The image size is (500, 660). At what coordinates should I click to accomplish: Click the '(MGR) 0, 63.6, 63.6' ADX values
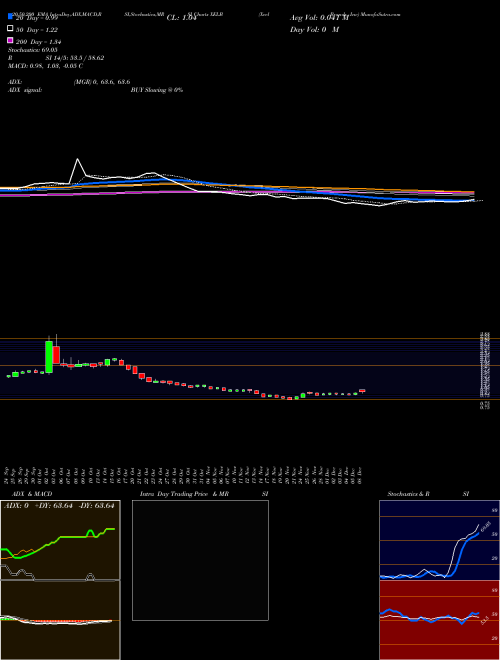click(102, 82)
